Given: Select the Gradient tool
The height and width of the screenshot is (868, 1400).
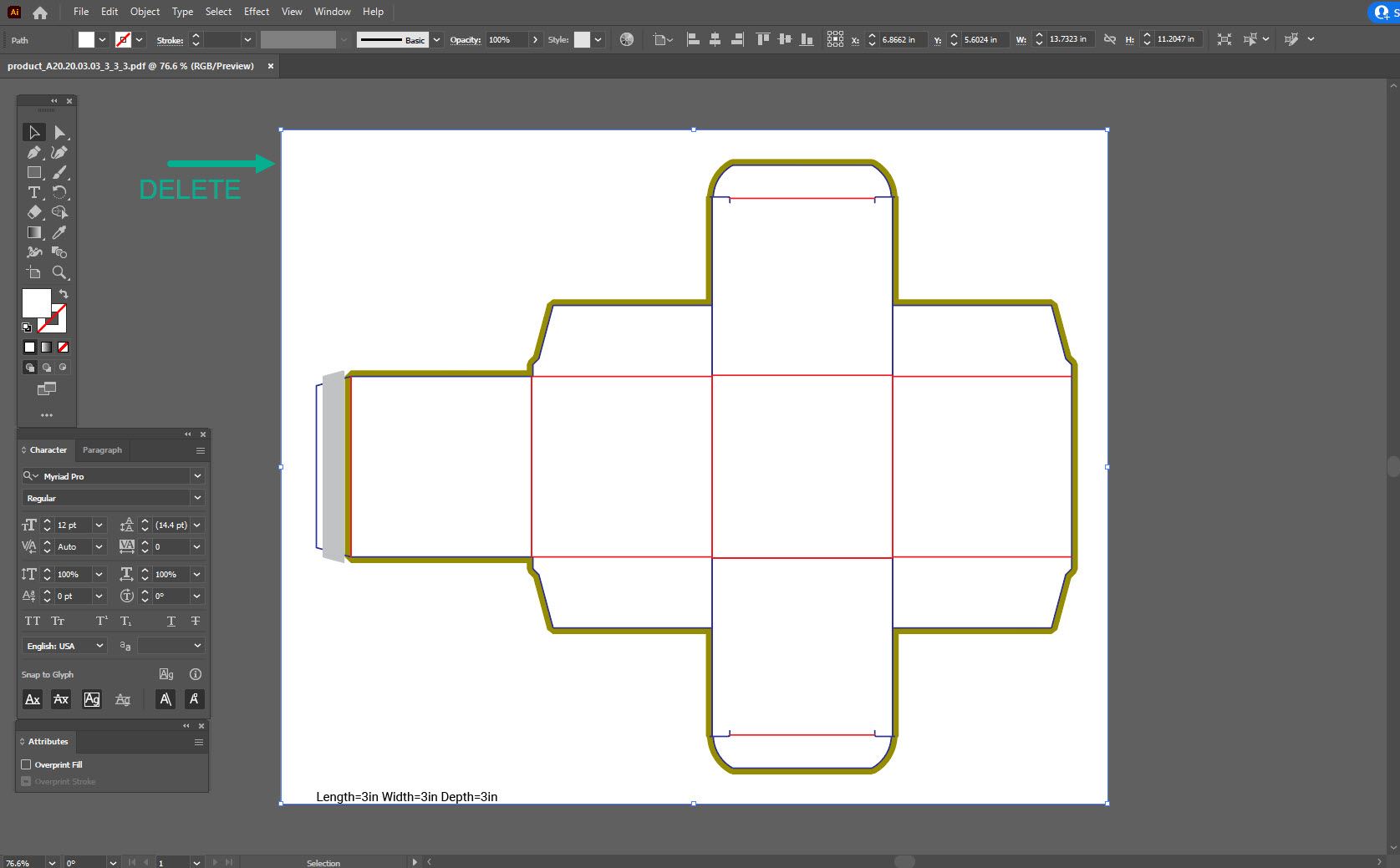Looking at the screenshot, I should point(33,232).
